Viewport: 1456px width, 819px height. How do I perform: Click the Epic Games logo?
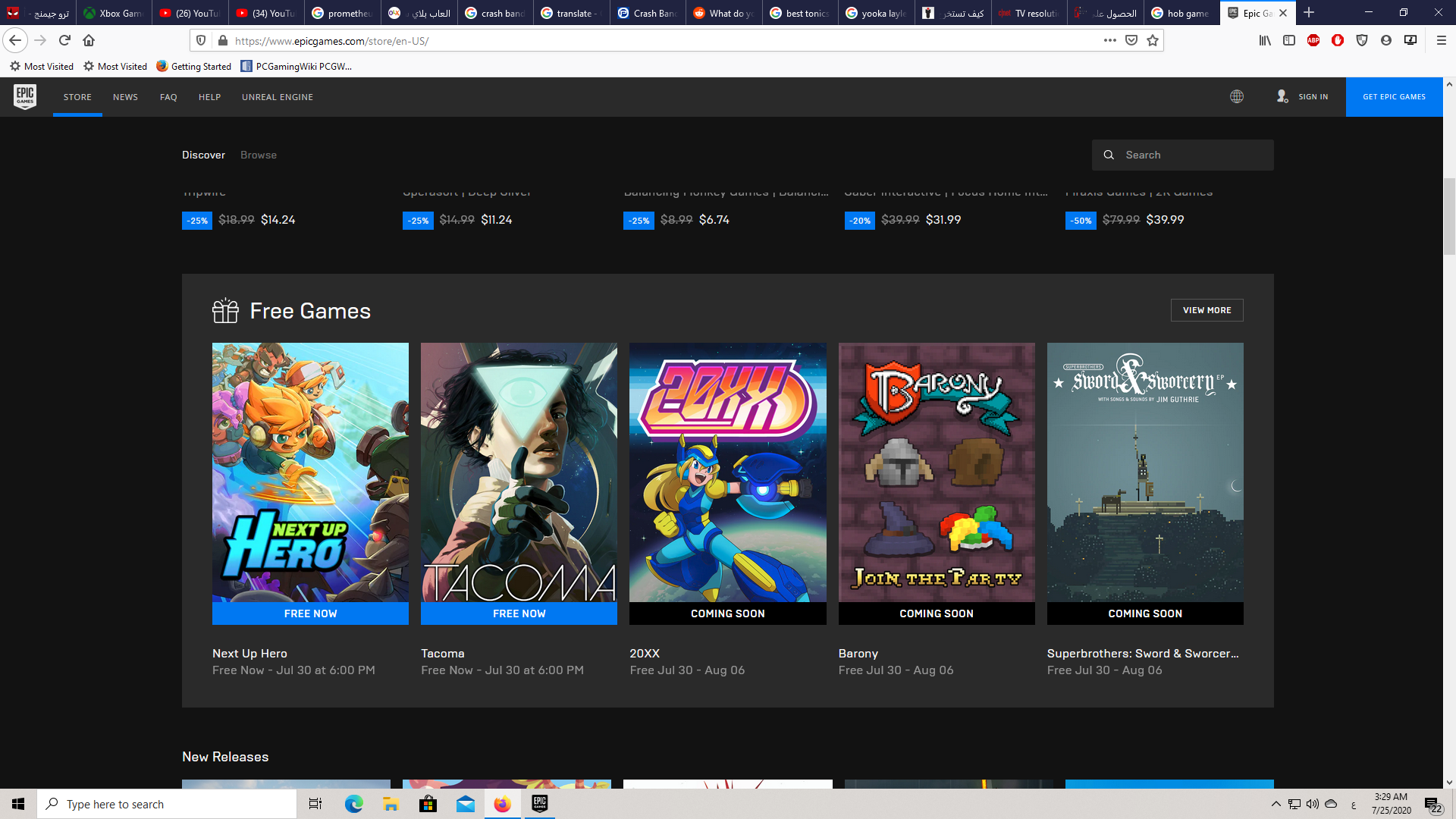pos(25,96)
